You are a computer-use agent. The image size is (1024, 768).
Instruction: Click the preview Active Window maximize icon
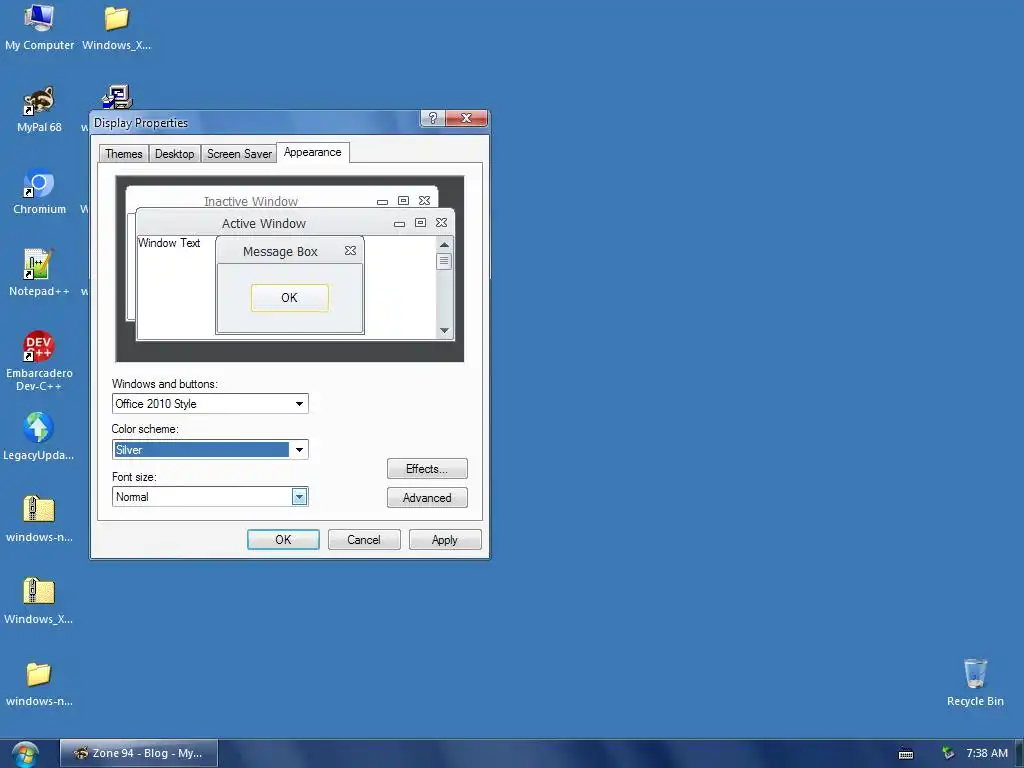click(x=421, y=223)
